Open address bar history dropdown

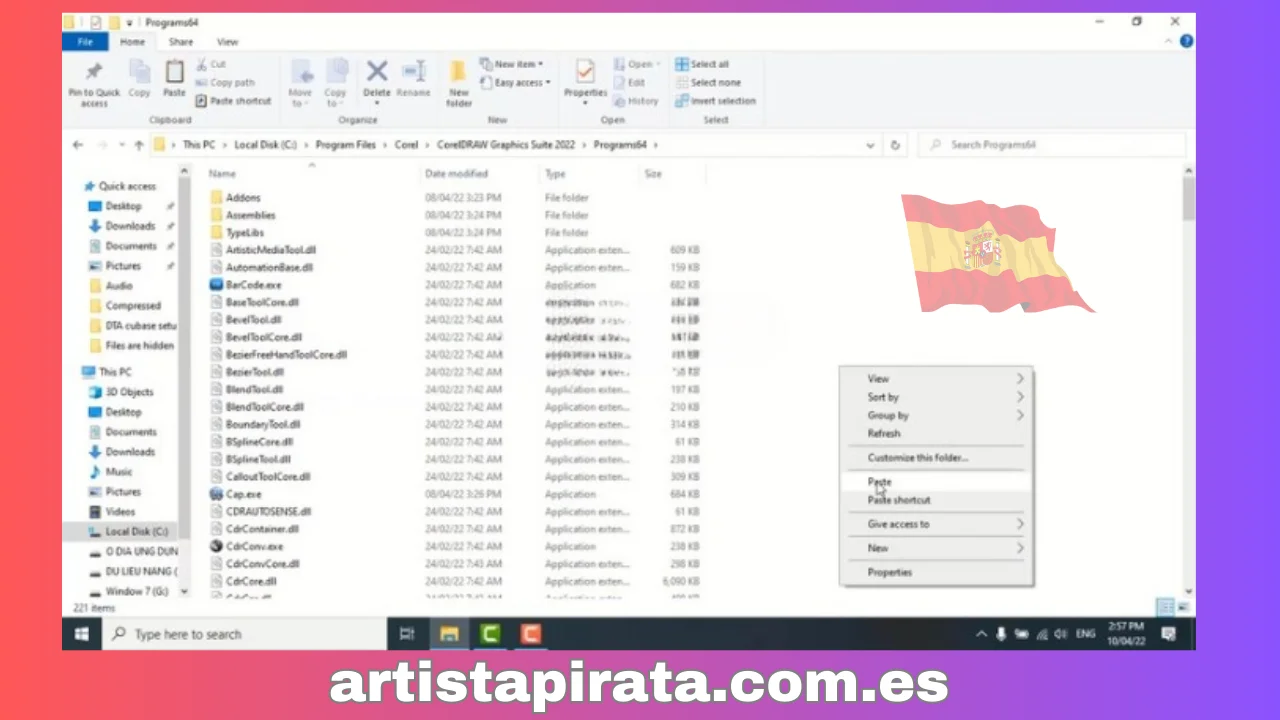click(870, 145)
